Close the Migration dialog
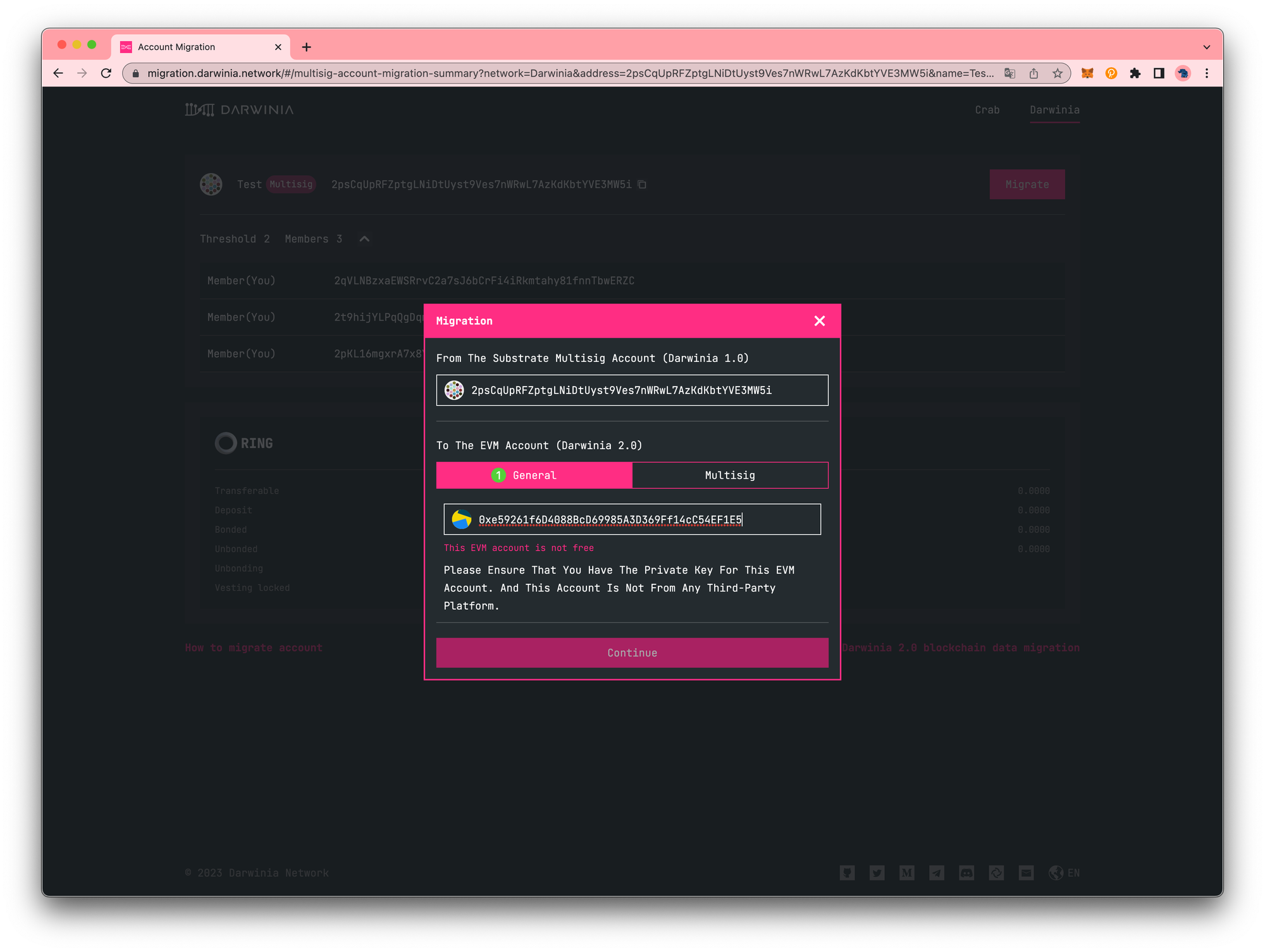The height and width of the screenshot is (952, 1265). 819,321
